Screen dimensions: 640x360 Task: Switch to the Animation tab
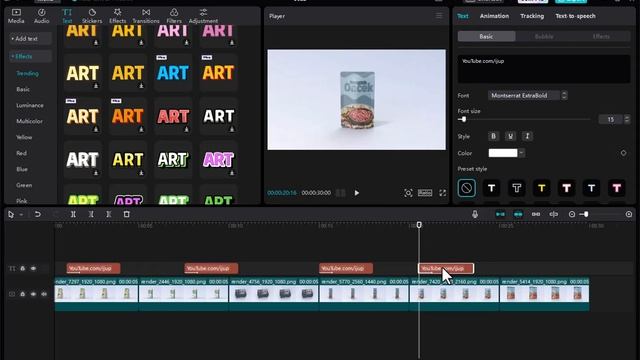point(494,16)
